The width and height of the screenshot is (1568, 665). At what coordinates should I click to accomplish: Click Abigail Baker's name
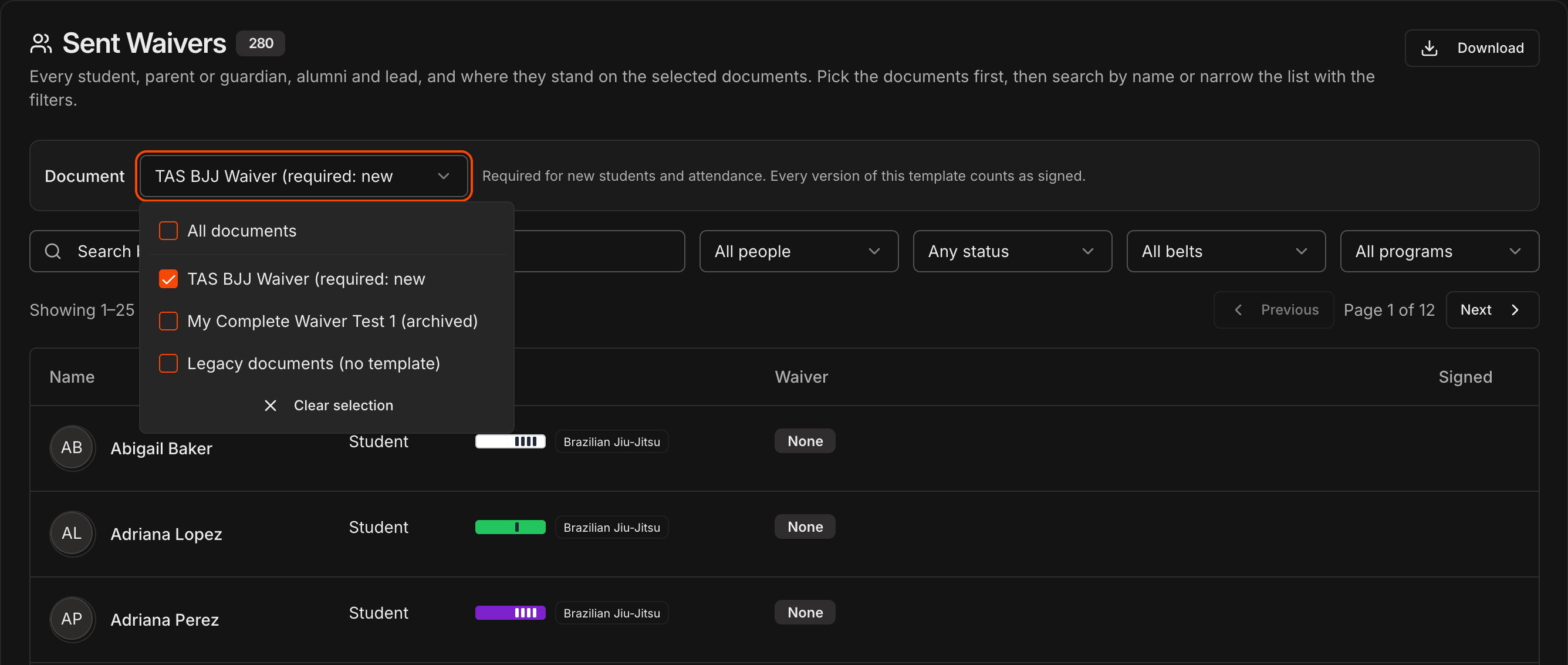click(161, 448)
